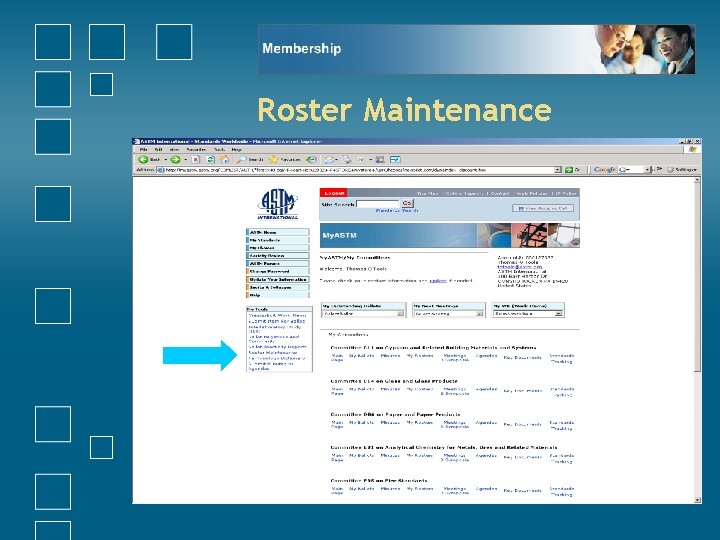
Task: Click the red Stop icon
Action: (x=196, y=159)
